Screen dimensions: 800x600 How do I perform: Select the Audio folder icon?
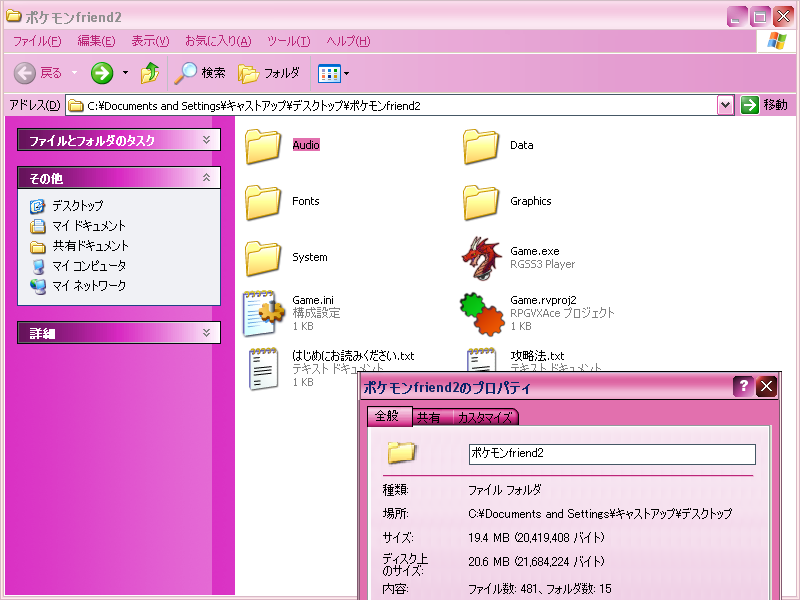(x=263, y=146)
